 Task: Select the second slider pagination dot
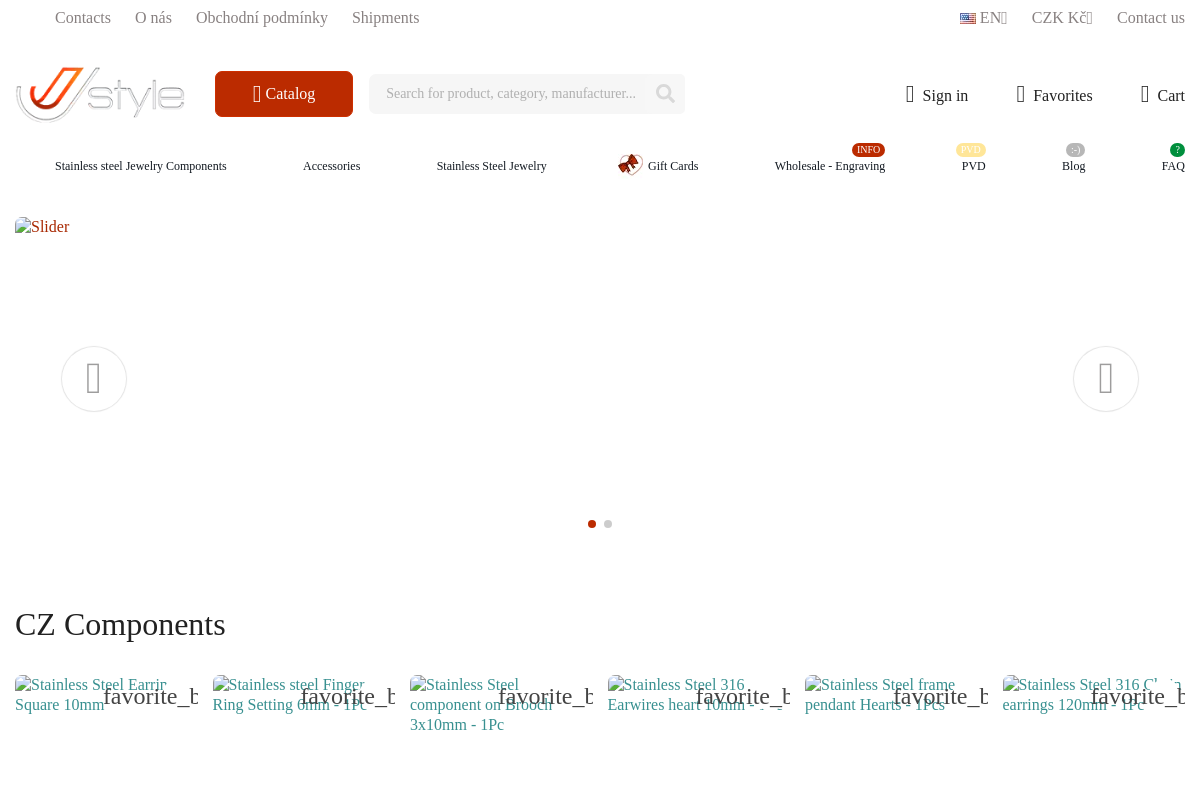pos(608,524)
